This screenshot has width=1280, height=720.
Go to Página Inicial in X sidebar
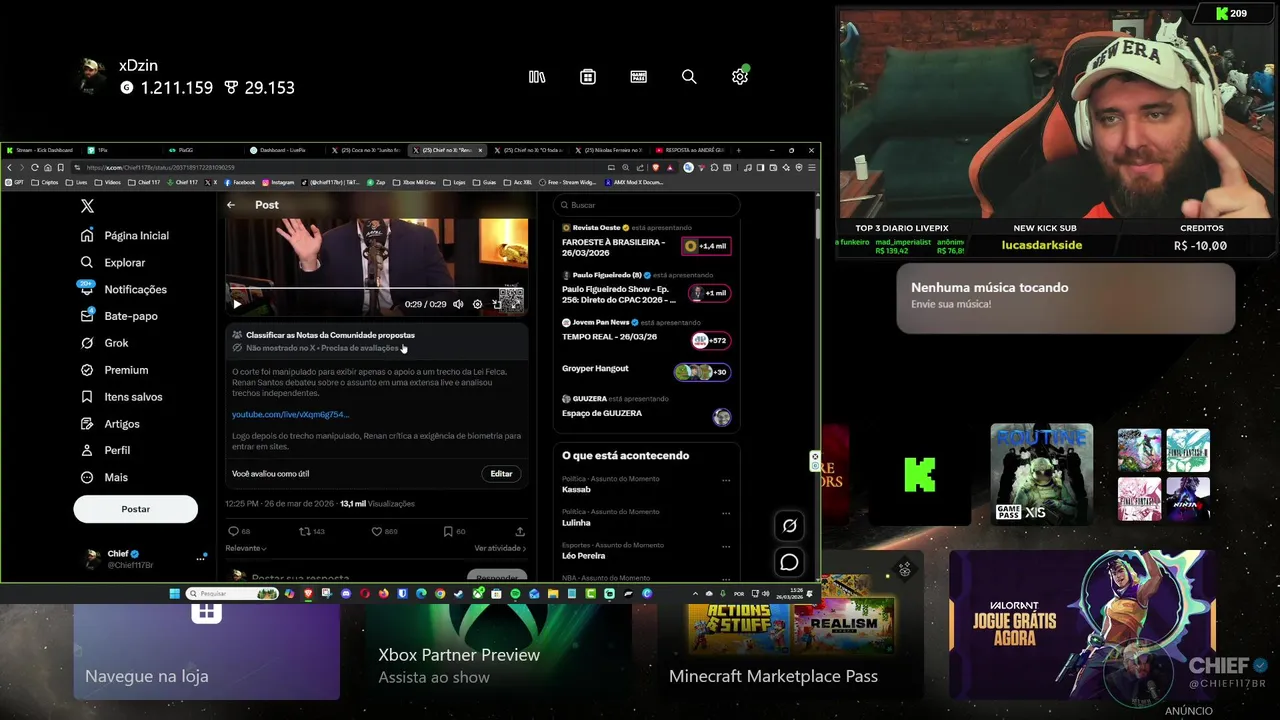click(x=125, y=236)
